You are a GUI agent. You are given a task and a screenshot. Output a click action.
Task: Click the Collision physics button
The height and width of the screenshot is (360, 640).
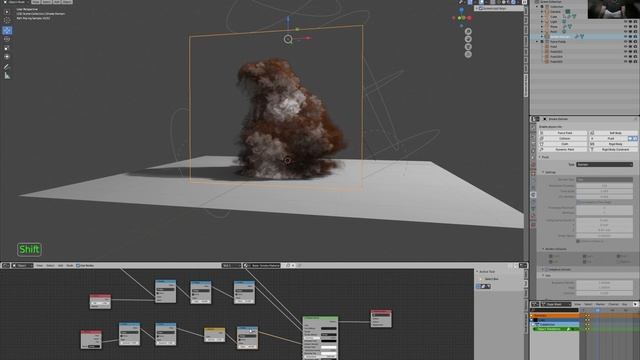tap(563, 138)
